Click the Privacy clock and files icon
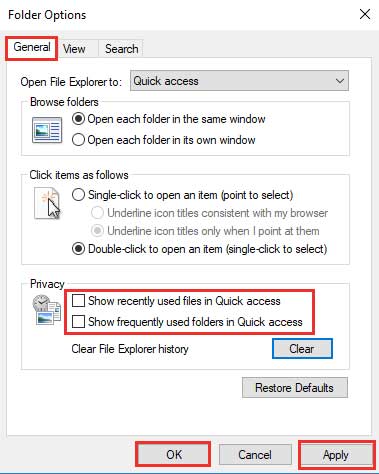The image size is (379, 474). pyautogui.click(x=46, y=309)
